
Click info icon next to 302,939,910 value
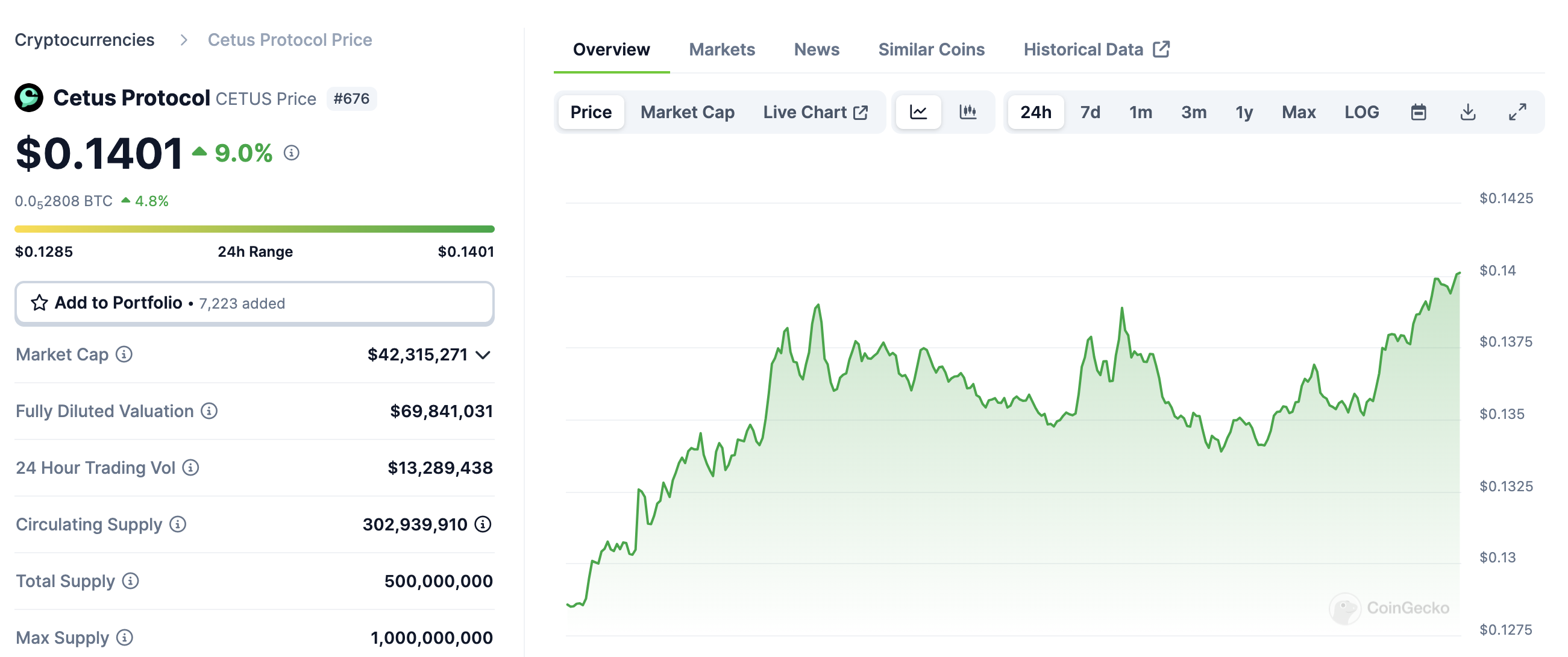[x=483, y=524]
